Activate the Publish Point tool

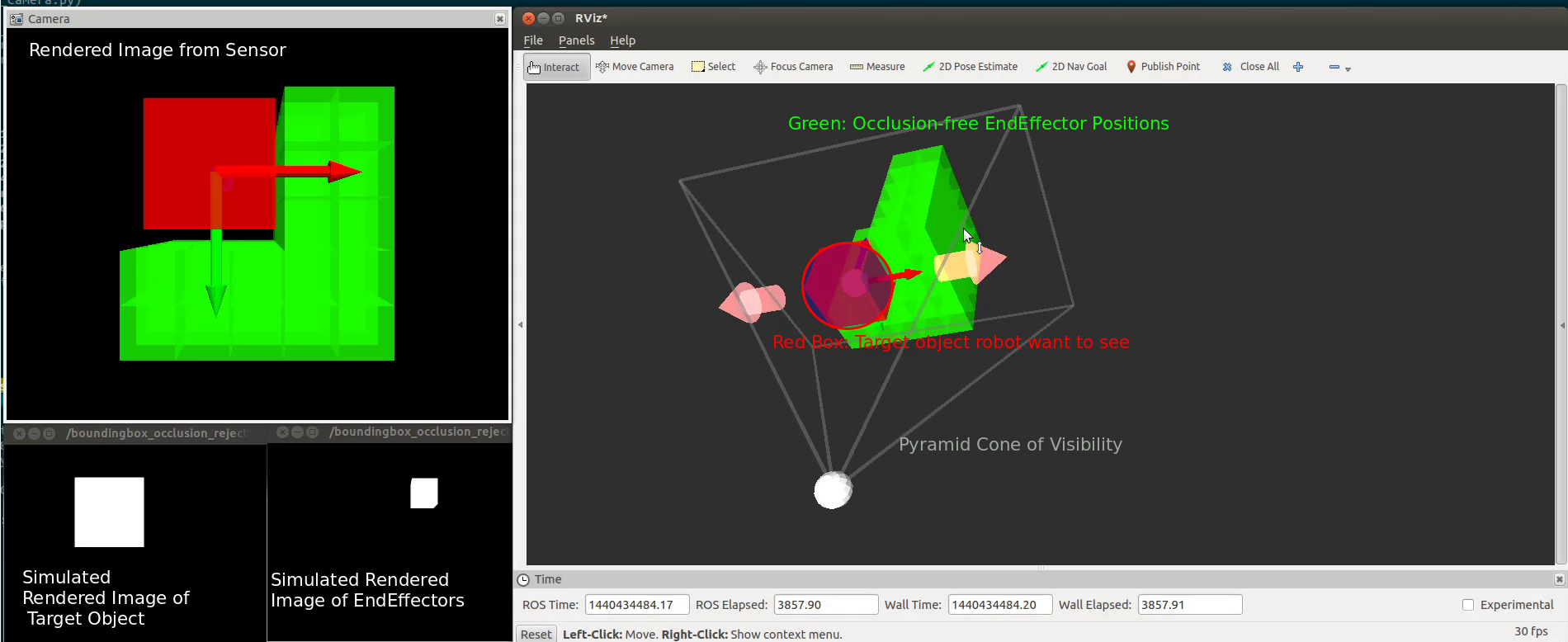click(1163, 67)
